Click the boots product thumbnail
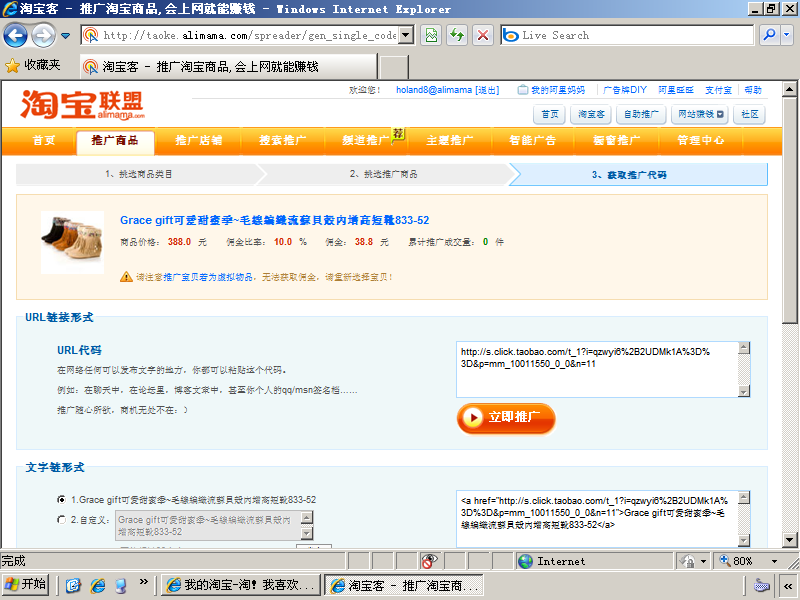 [72, 242]
